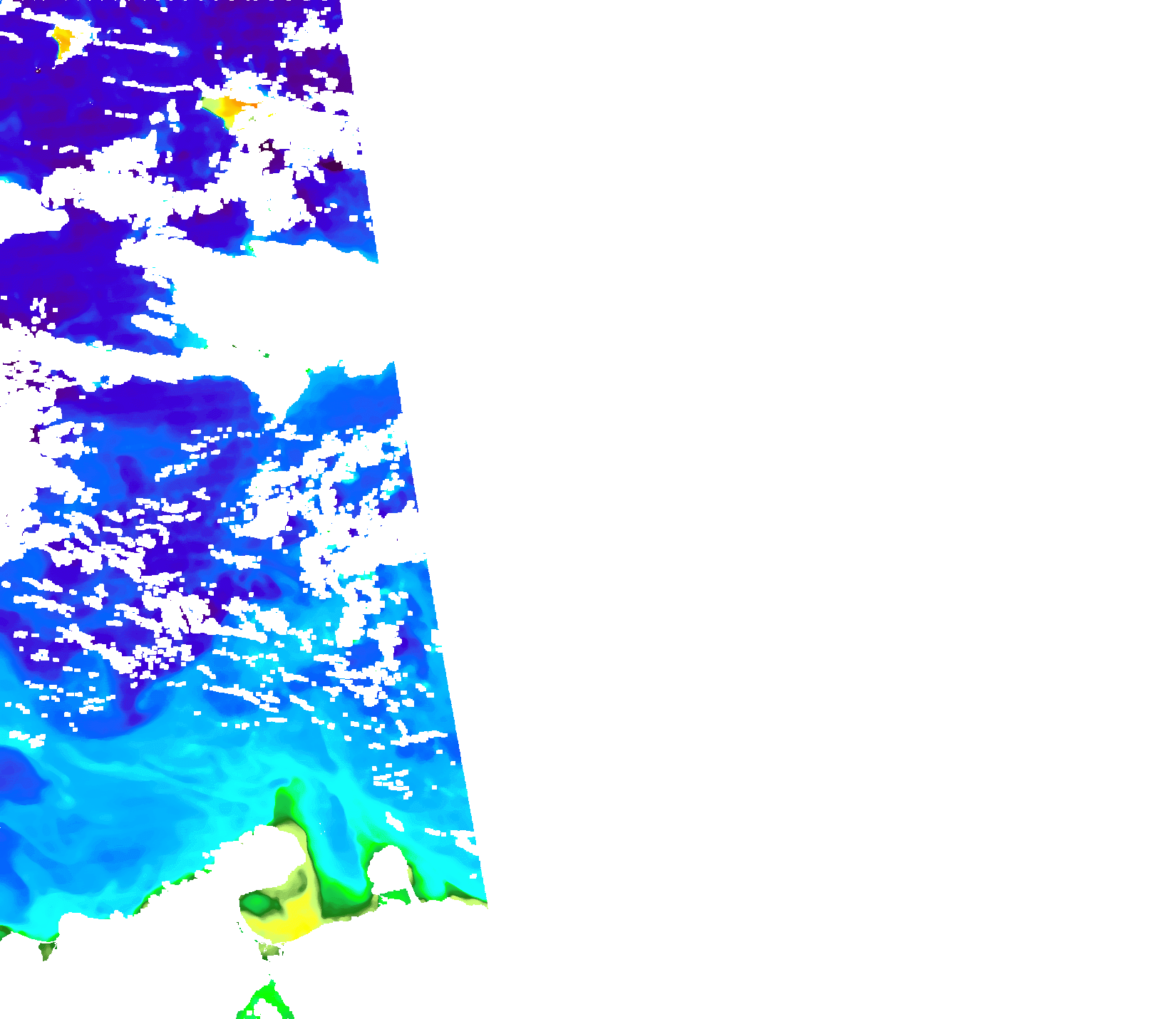1176x1019 pixels.
Task: Click the bright green triangle outline at the bottom
Action: coord(264,1001)
